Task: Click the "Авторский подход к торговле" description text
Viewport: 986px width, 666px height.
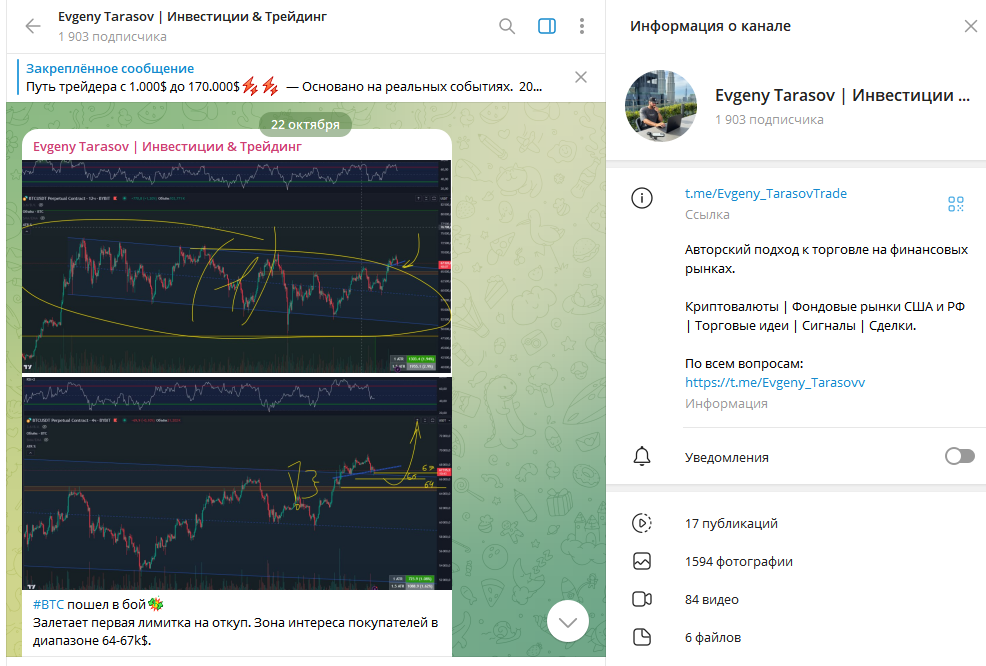Action: (826, 259)
